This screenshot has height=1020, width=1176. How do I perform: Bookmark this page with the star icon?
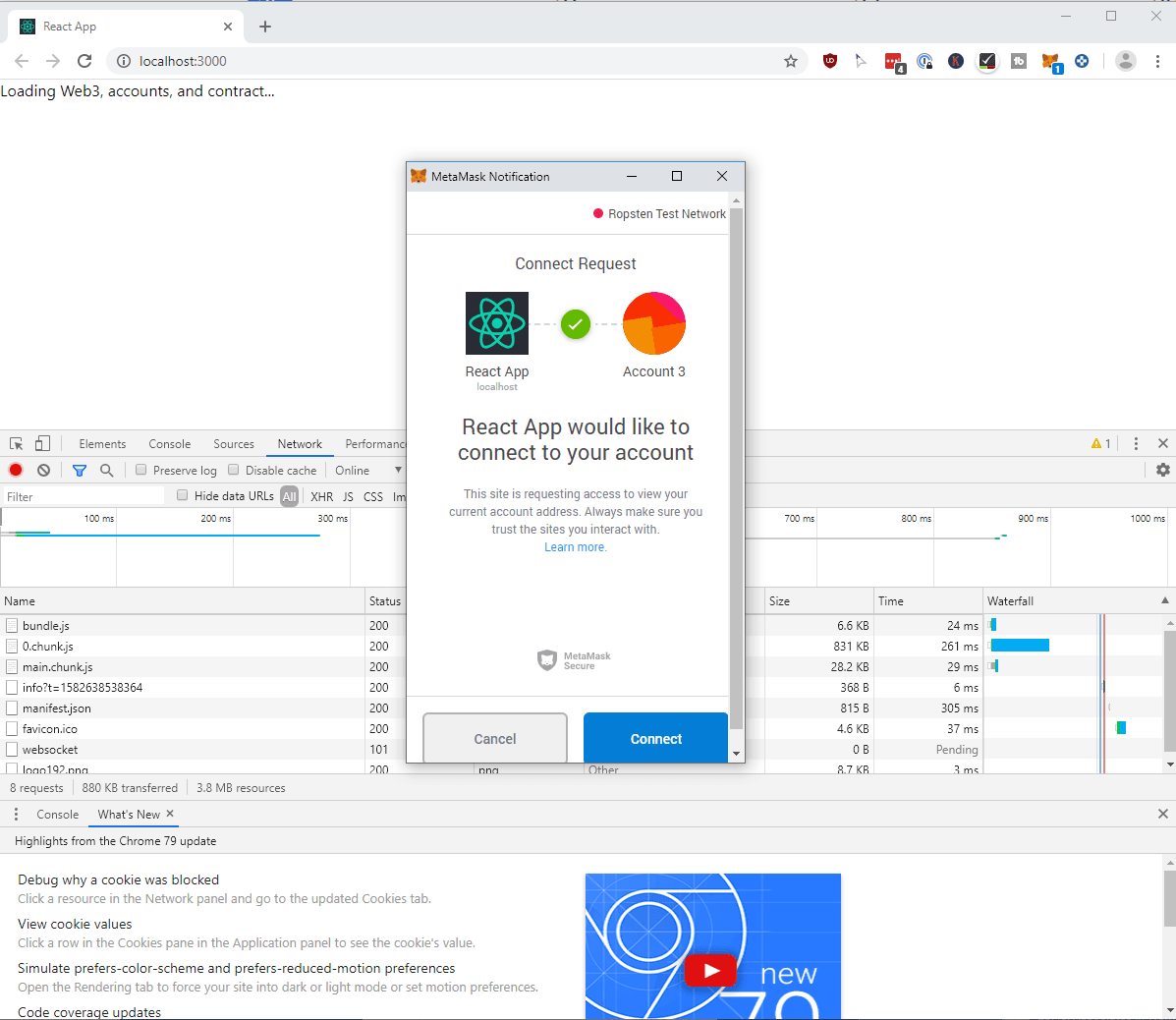791,61
